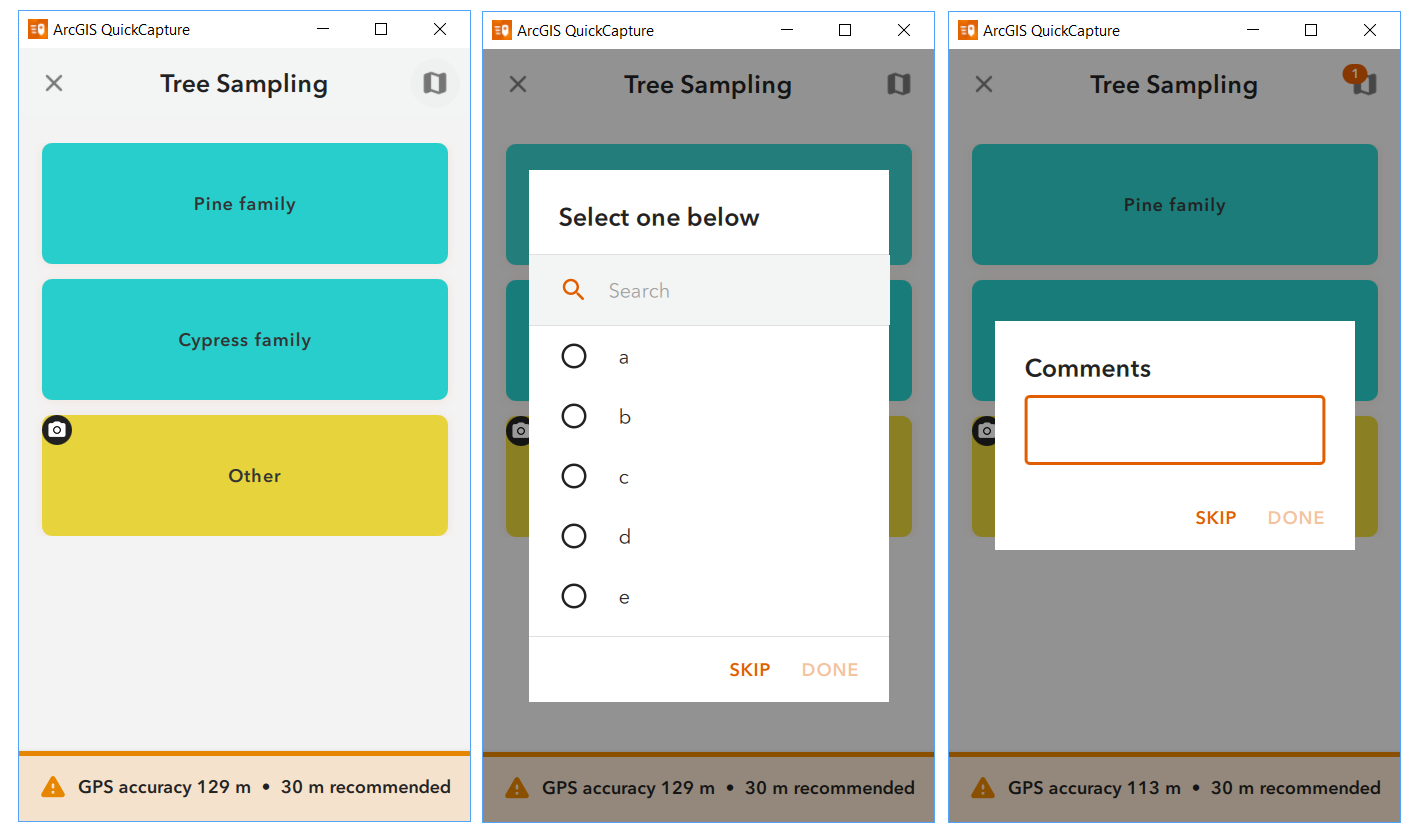The width and height of the screenshot is (1416, 840).
Task: Click the warning icon beside GPS accuracy 113 m
Action: pos(982,787)
